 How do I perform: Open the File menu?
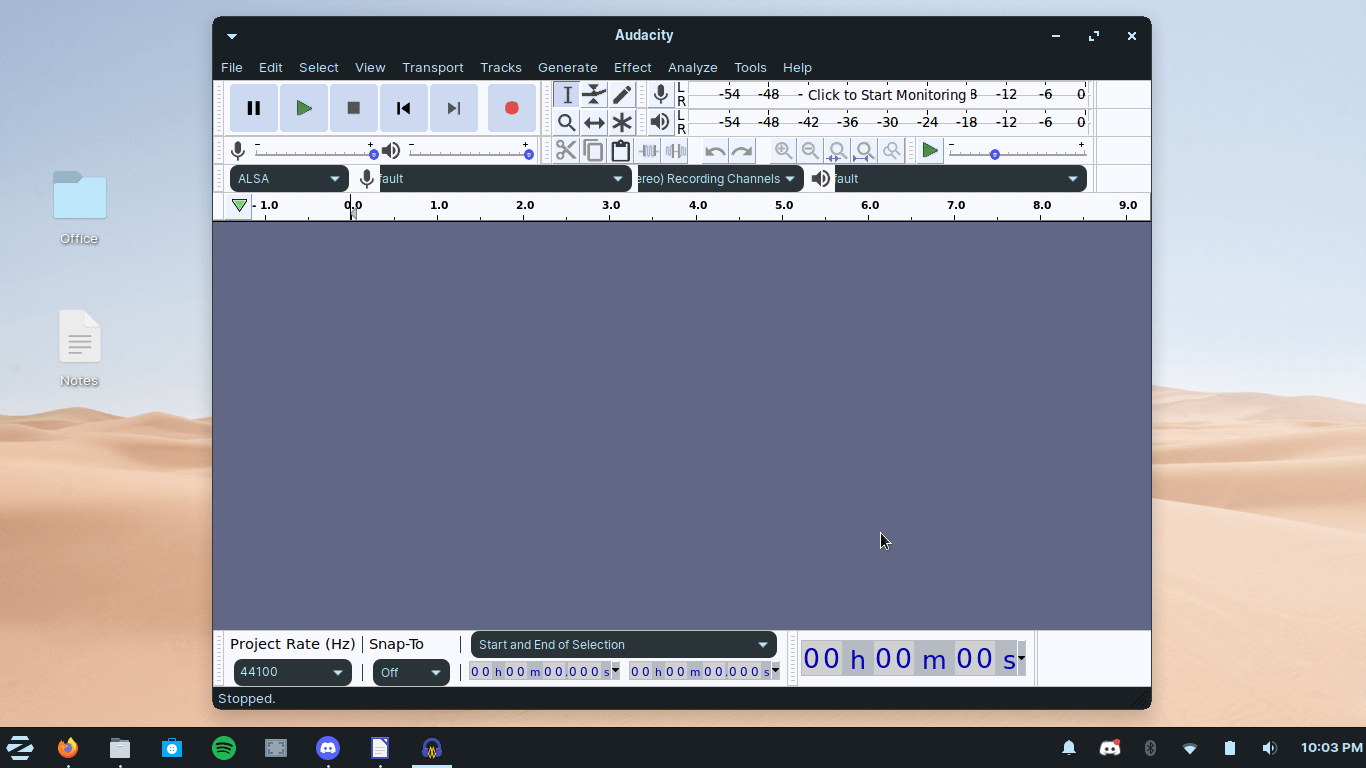pos(232,68)
